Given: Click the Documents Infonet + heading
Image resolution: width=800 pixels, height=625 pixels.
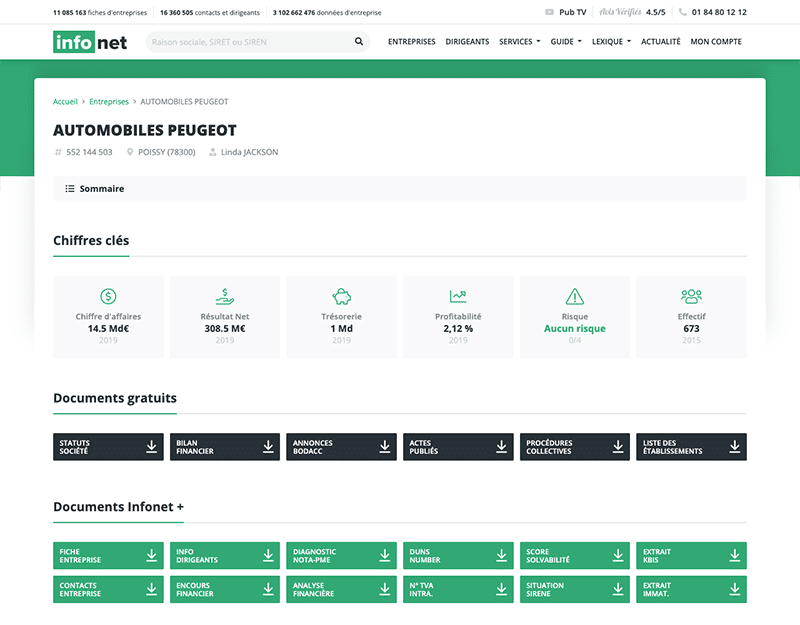Looking at the screenshot, I should click(x=118, y=507).
